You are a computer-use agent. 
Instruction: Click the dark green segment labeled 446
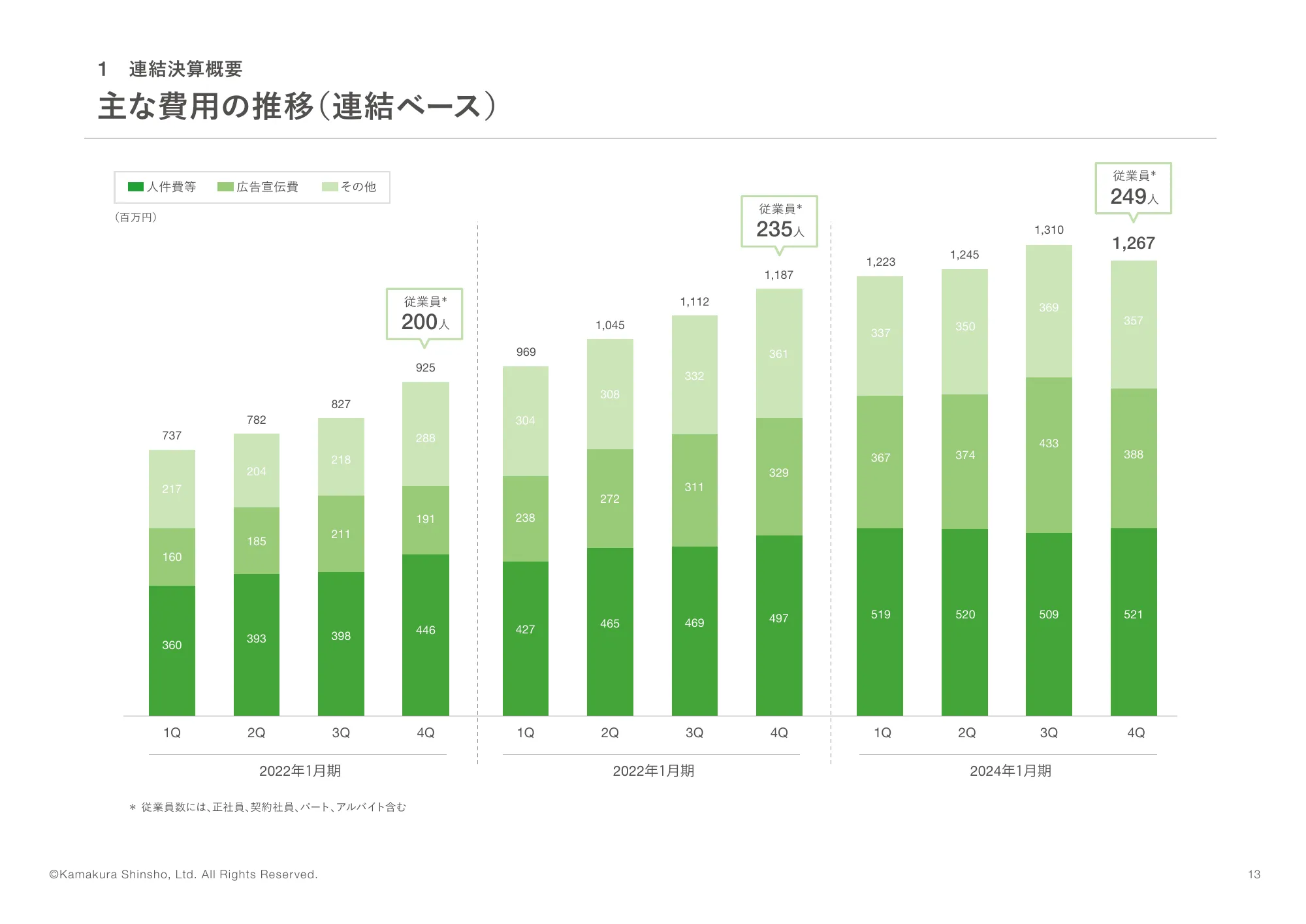click(425, 635)
